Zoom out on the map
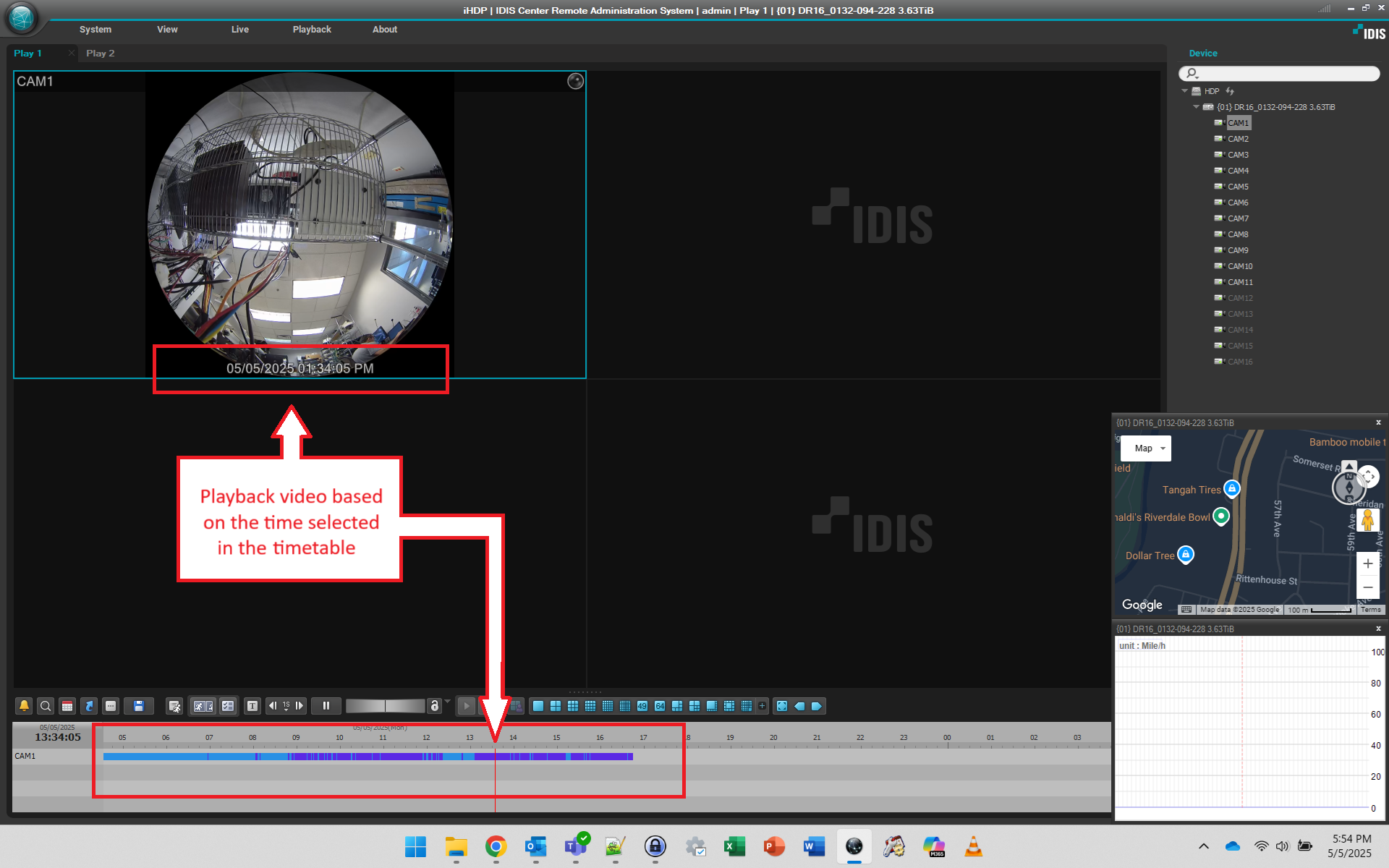Viewport: 1389px width, 868px height. point(1367,587)
